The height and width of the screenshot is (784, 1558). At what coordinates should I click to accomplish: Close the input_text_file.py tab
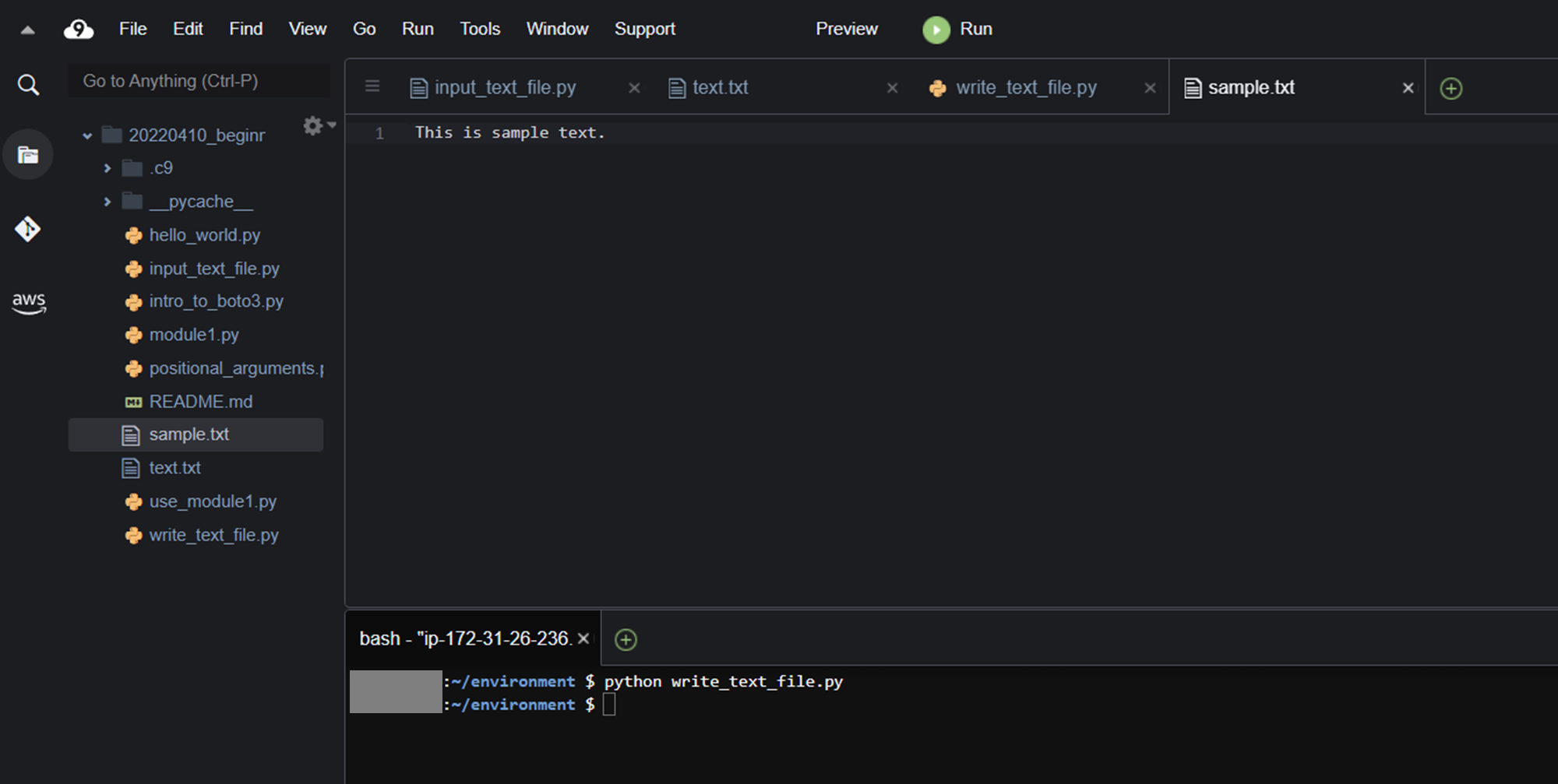tap(634, 88)
